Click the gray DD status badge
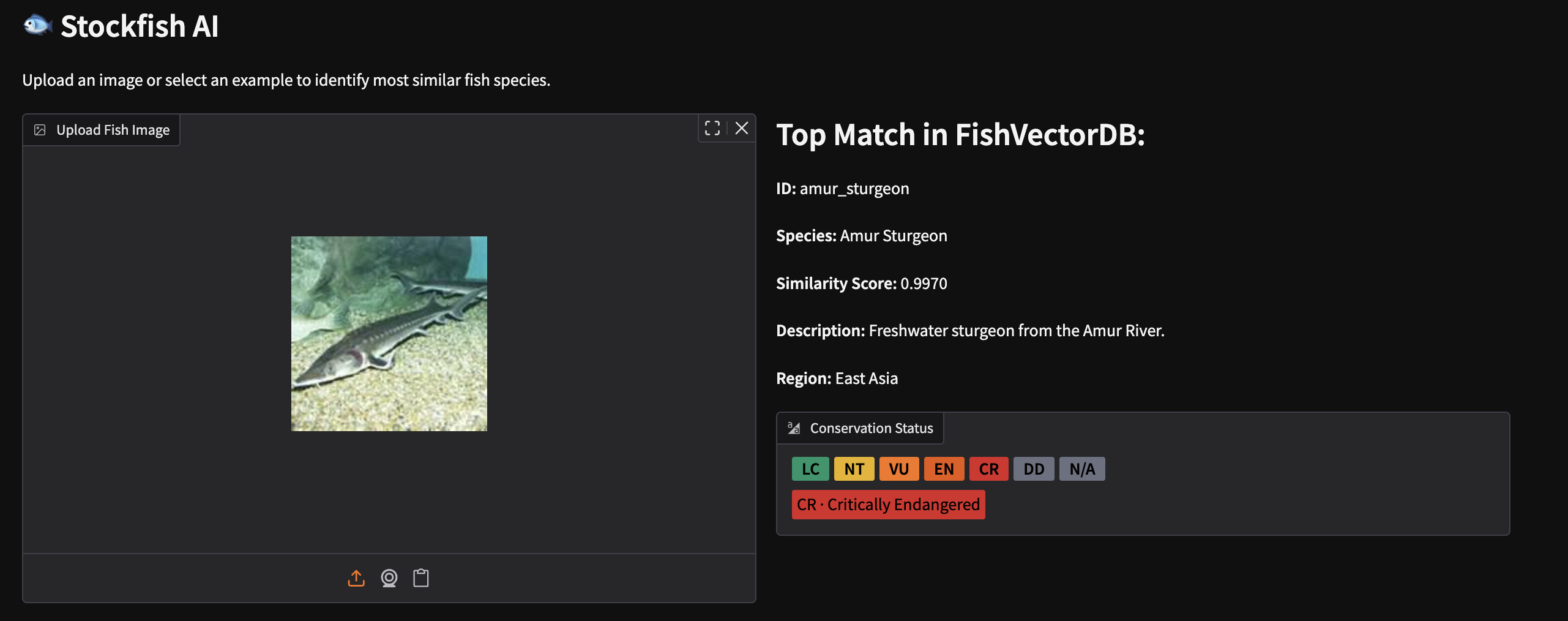Viewport: 1568px width, 621px height. [x=1034, y=469]
